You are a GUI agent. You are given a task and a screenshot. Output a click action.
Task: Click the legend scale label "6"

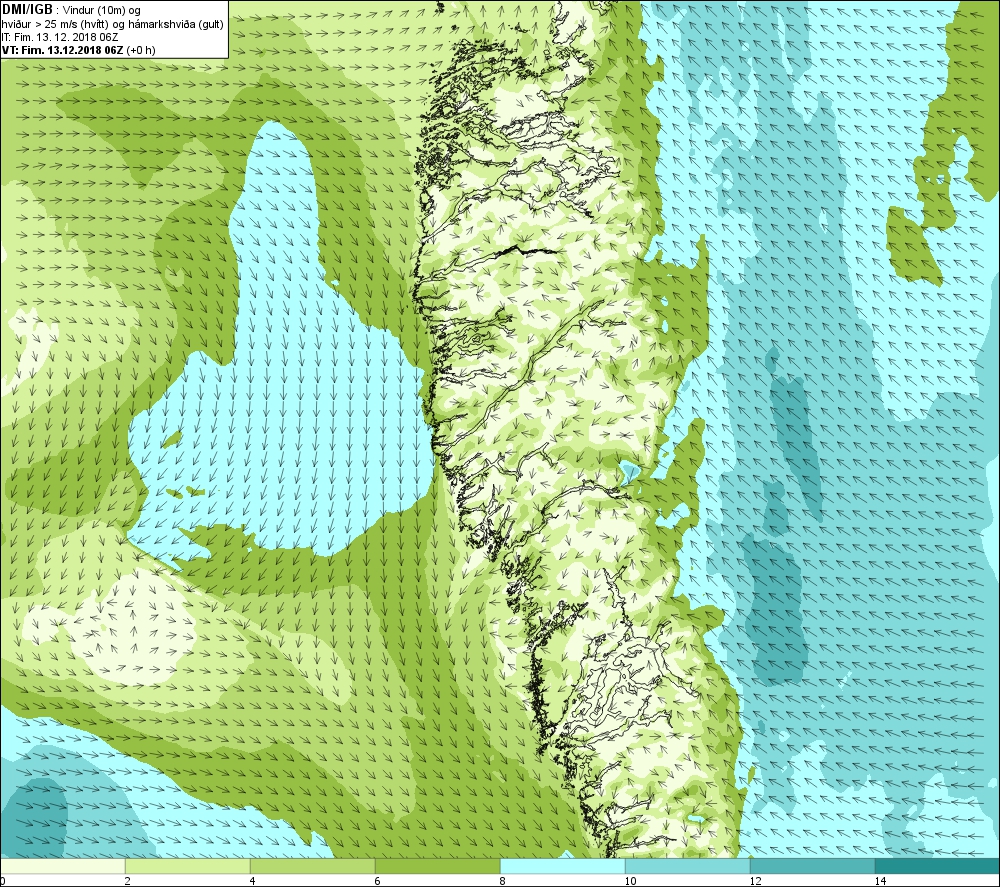(x=378, y=881)
